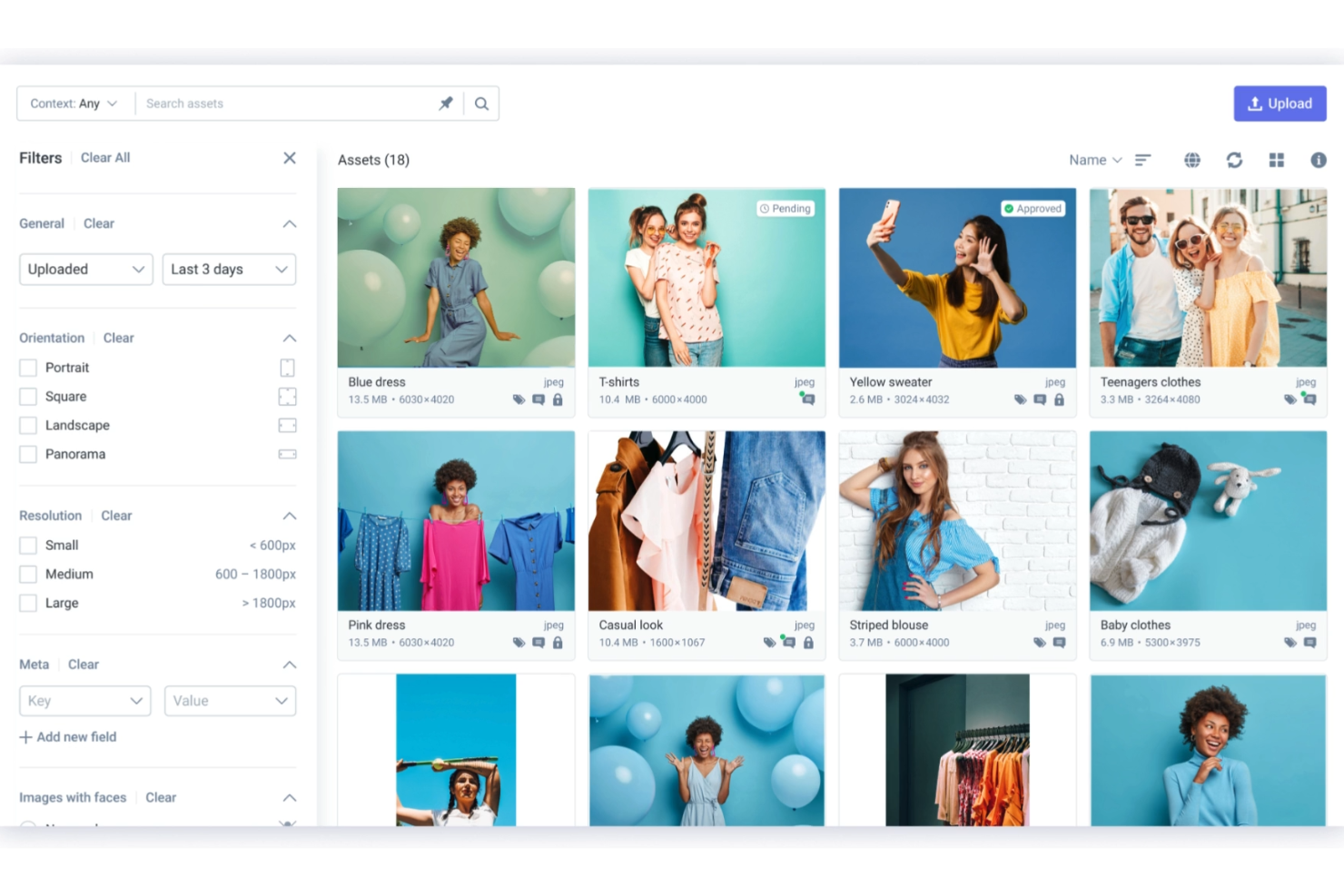This screenshot has height=896, width=1344.
Task: Check the Medium resolution filter
Action: pos(27,574)
